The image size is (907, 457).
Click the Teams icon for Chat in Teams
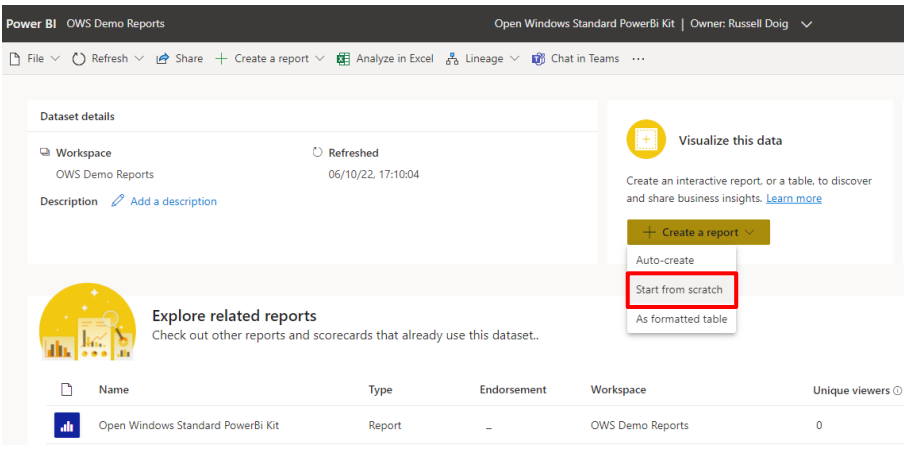(538, 58)
